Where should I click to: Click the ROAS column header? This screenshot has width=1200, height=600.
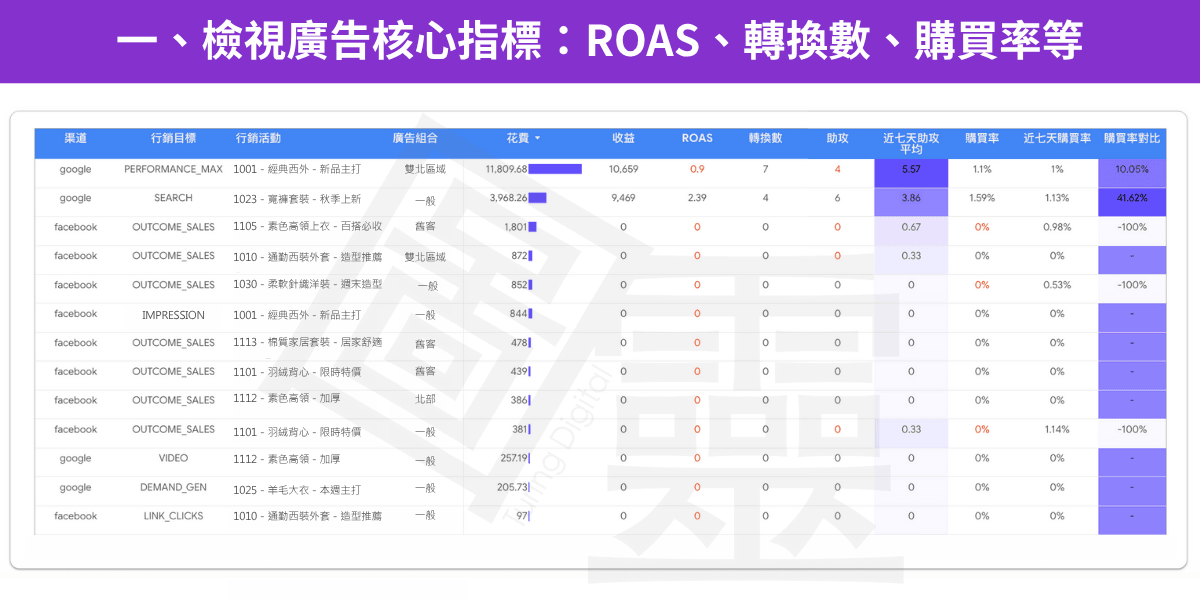(697, 138)
